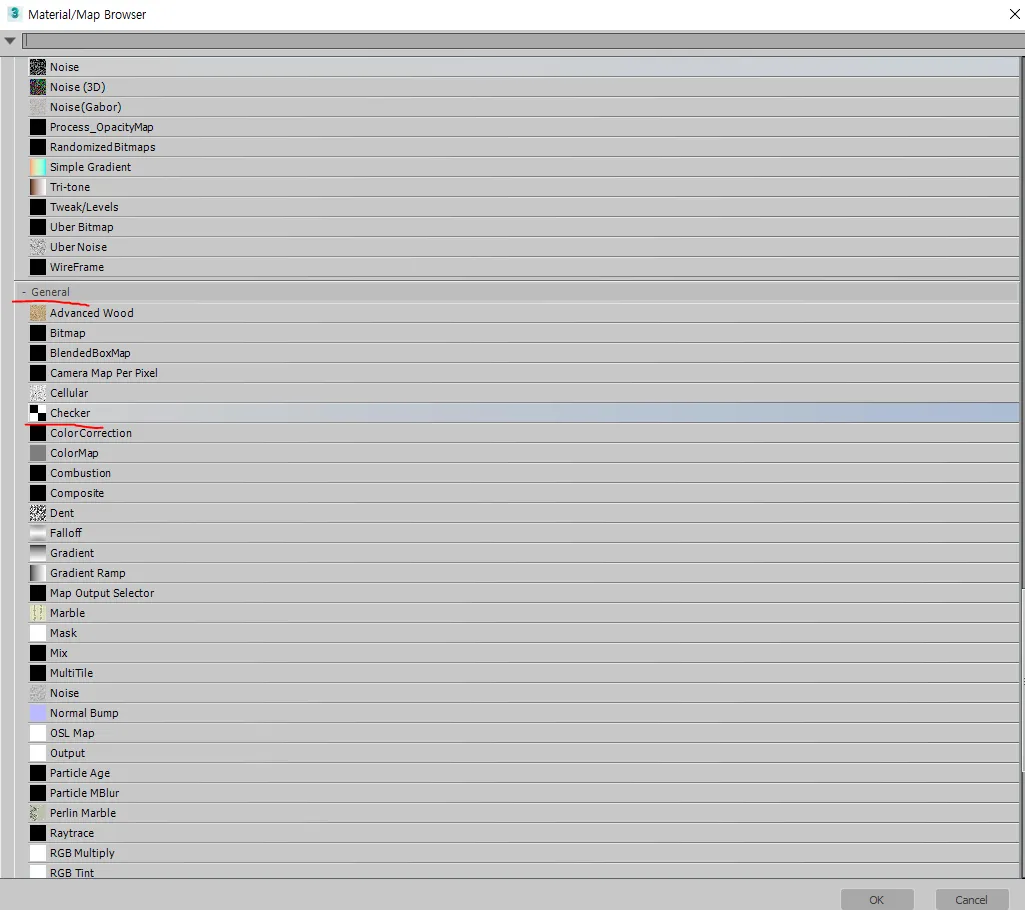The width and height of the screenshot is (1025, 910).
Task: Click the Normal Bump map icon
Action: coord(38,713)
